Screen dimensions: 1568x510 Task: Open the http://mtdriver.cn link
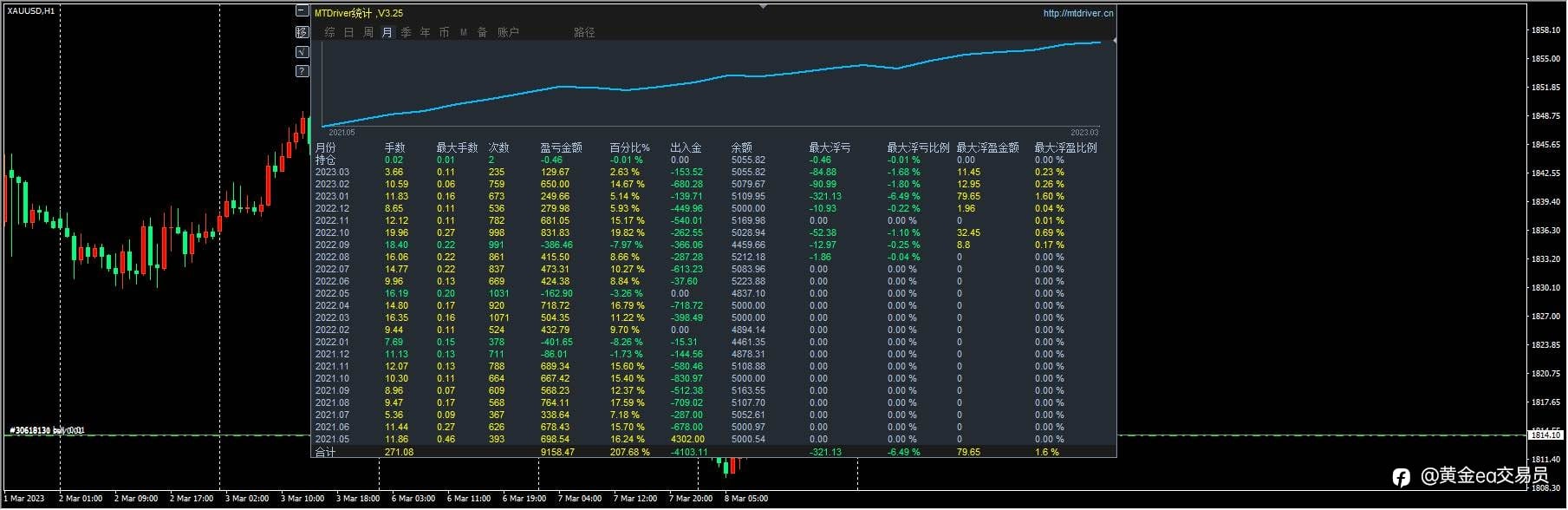tap(1077, 14)
